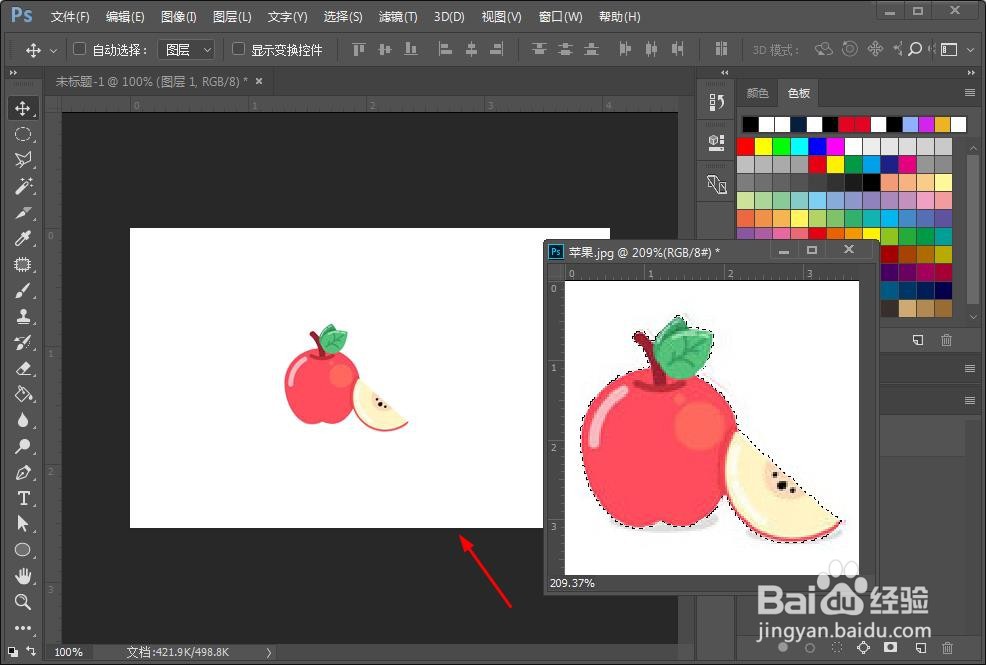Screen dimensions: 986x665
Task: Delete swatch using the trash icon
Action: (x=946, y=340)
